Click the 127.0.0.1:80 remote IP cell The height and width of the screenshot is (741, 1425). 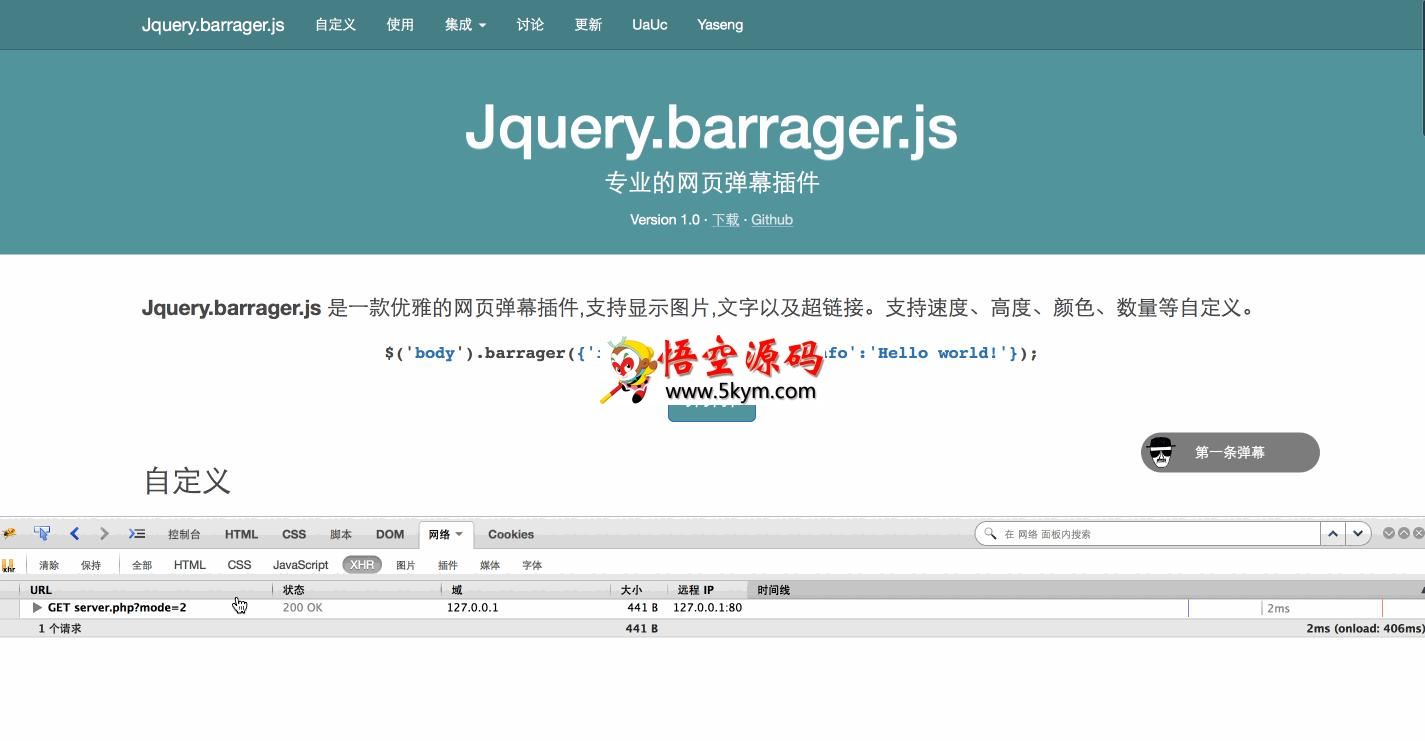pos(707,608)
